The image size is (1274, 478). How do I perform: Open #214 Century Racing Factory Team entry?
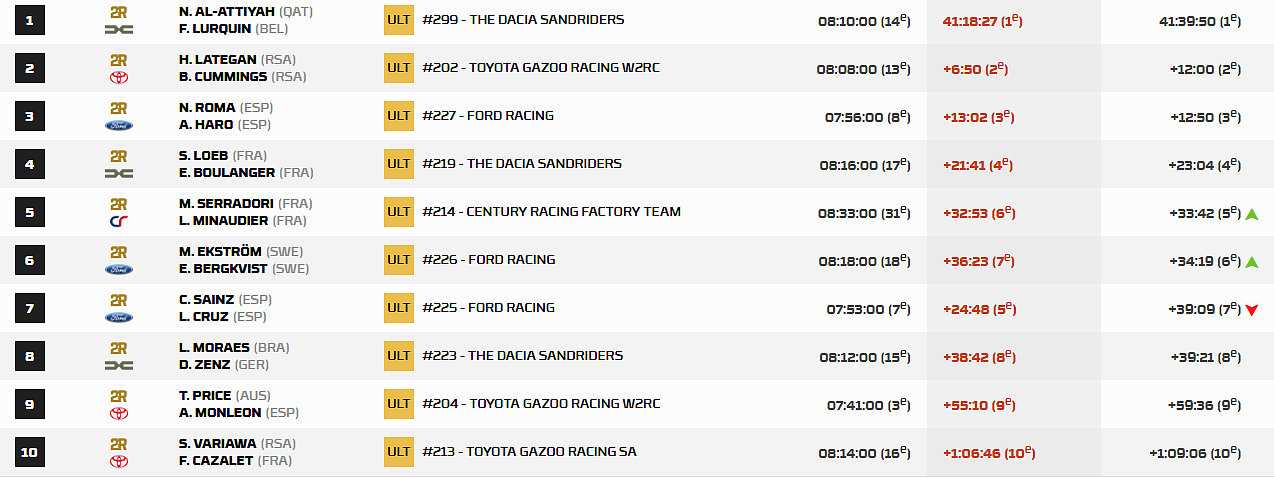click(x=551, y=212)
